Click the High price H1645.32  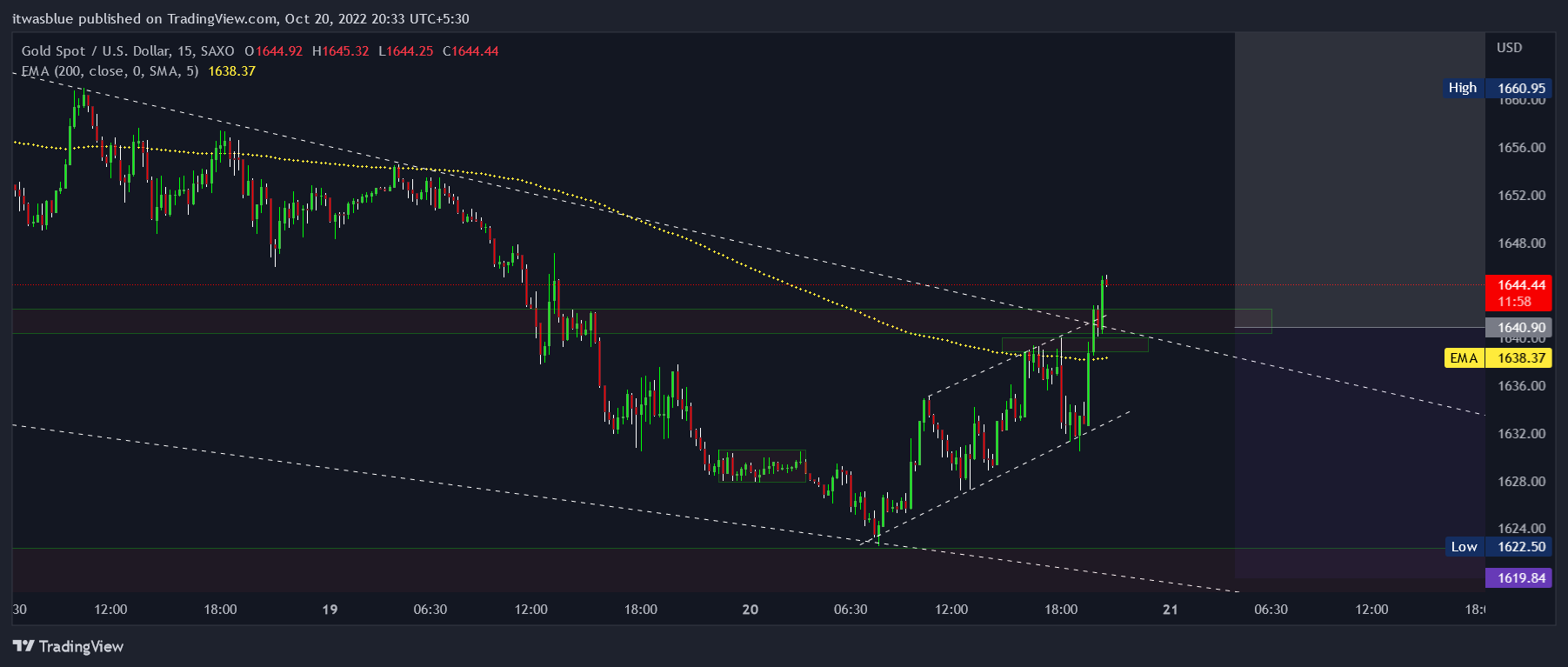(340, 51)
